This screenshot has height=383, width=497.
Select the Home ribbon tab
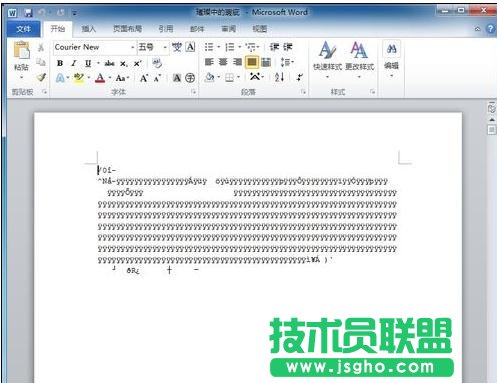click(x=57, y=29)
